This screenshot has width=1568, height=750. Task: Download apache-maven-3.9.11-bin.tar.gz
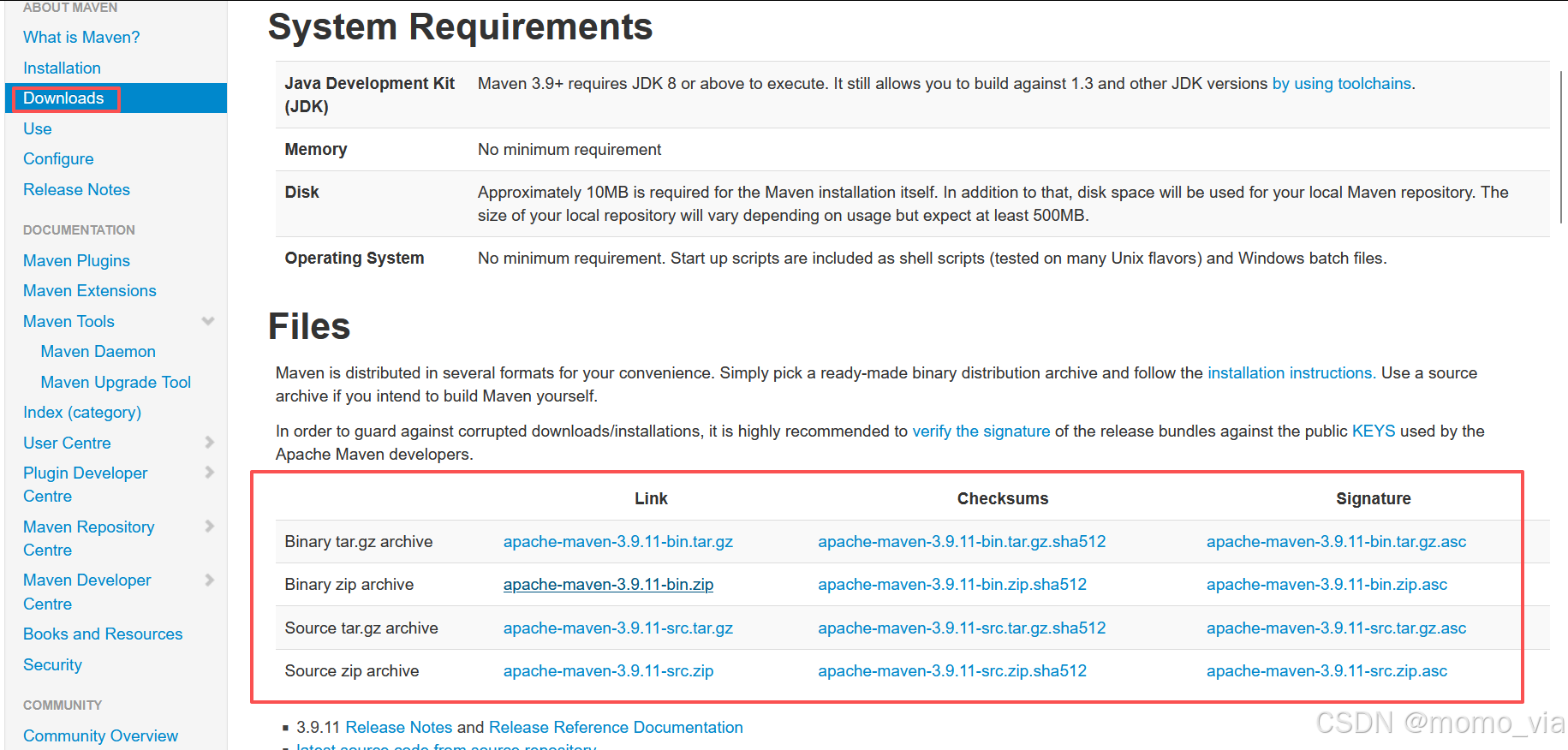click(x=617, y=541)
